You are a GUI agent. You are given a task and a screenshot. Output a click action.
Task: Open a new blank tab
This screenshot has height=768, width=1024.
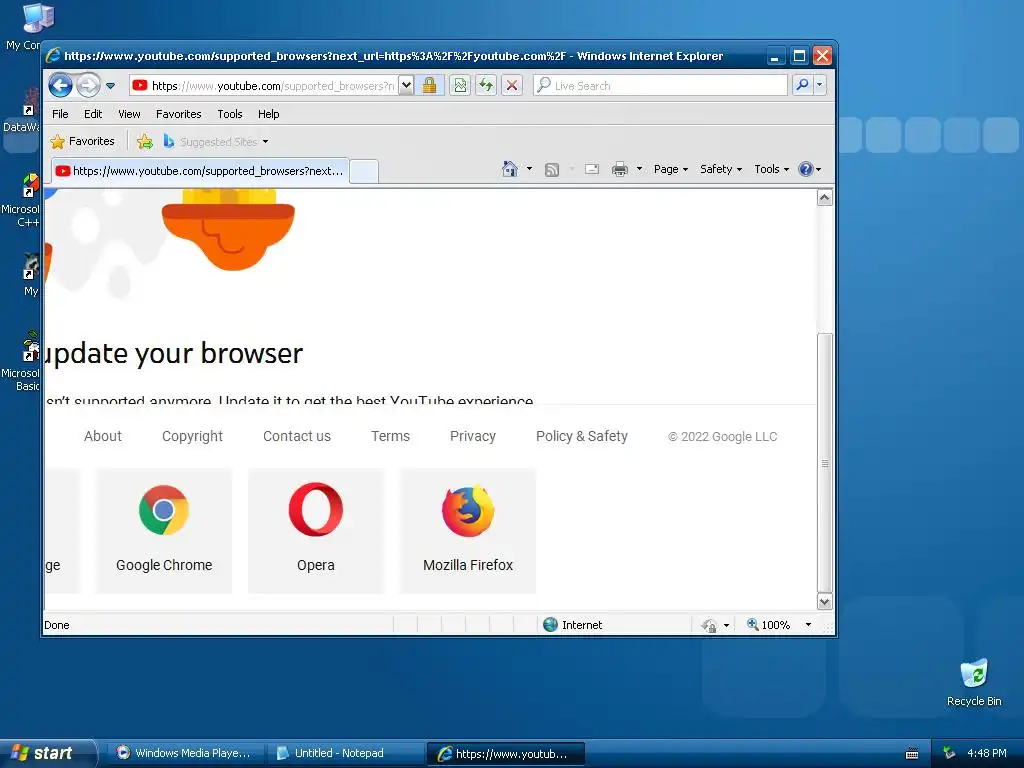(x=364, y=171)
